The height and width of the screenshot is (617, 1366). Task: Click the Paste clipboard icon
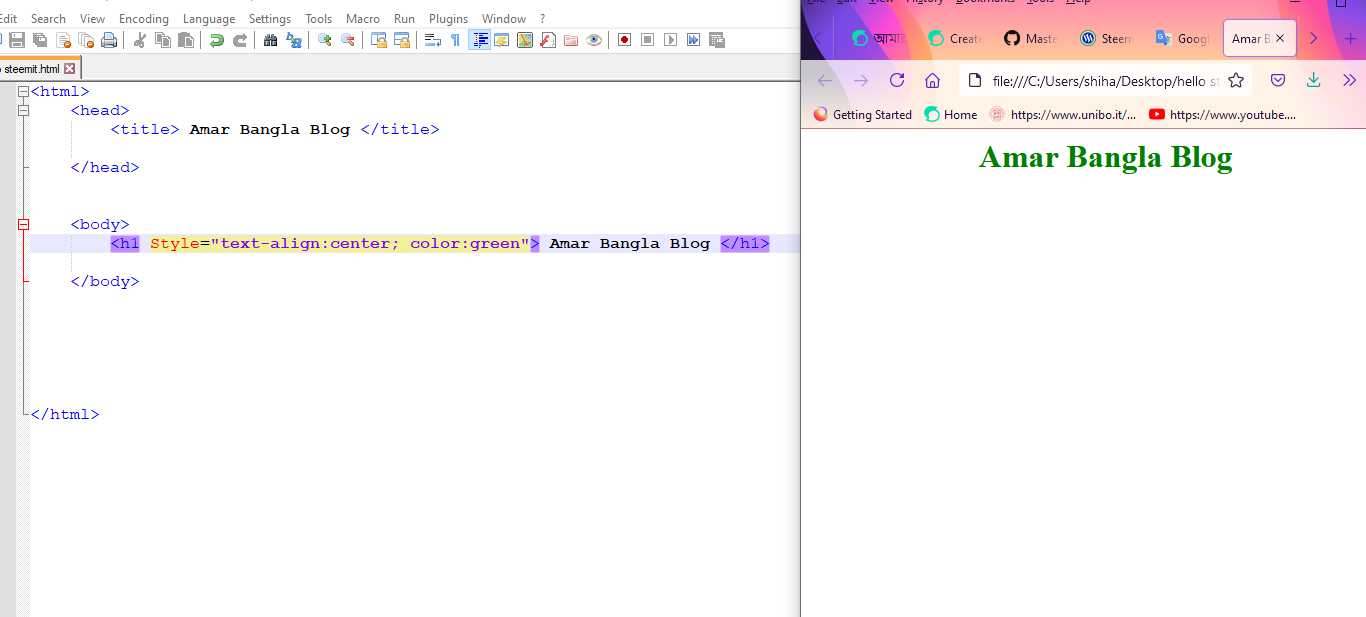(186, 40)
